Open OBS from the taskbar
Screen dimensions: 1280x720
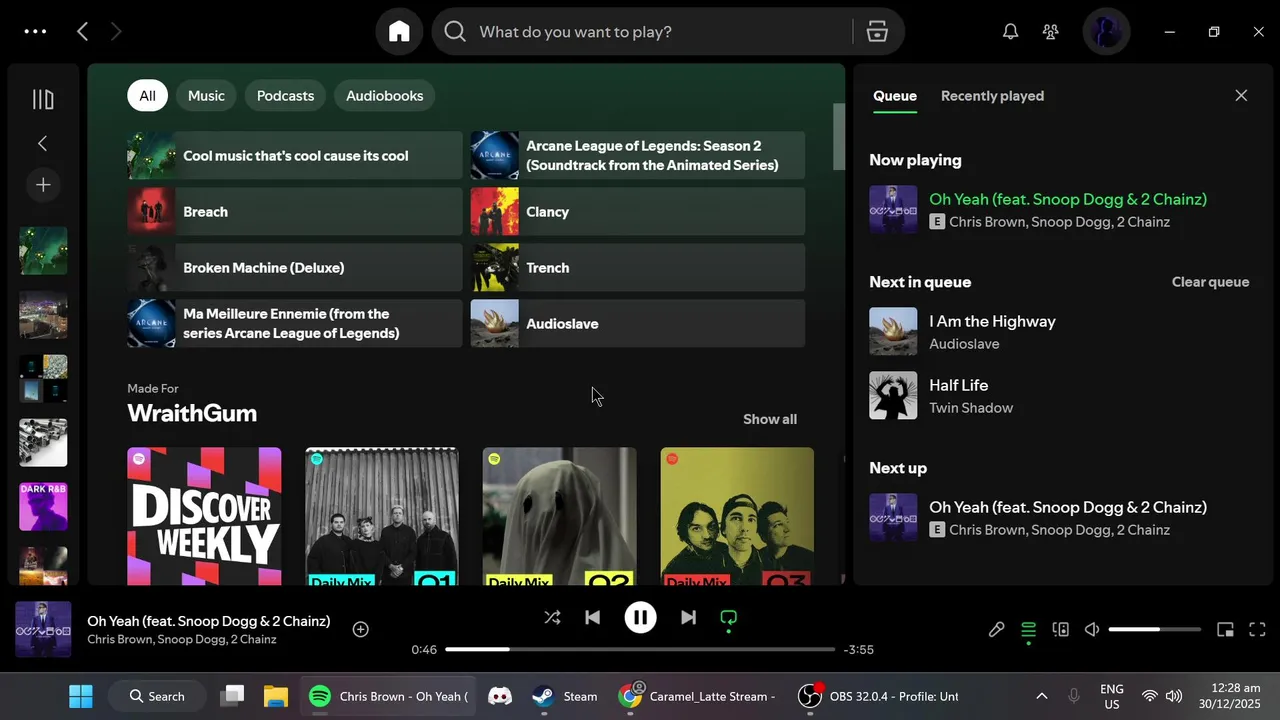click(x=878, y=696)
